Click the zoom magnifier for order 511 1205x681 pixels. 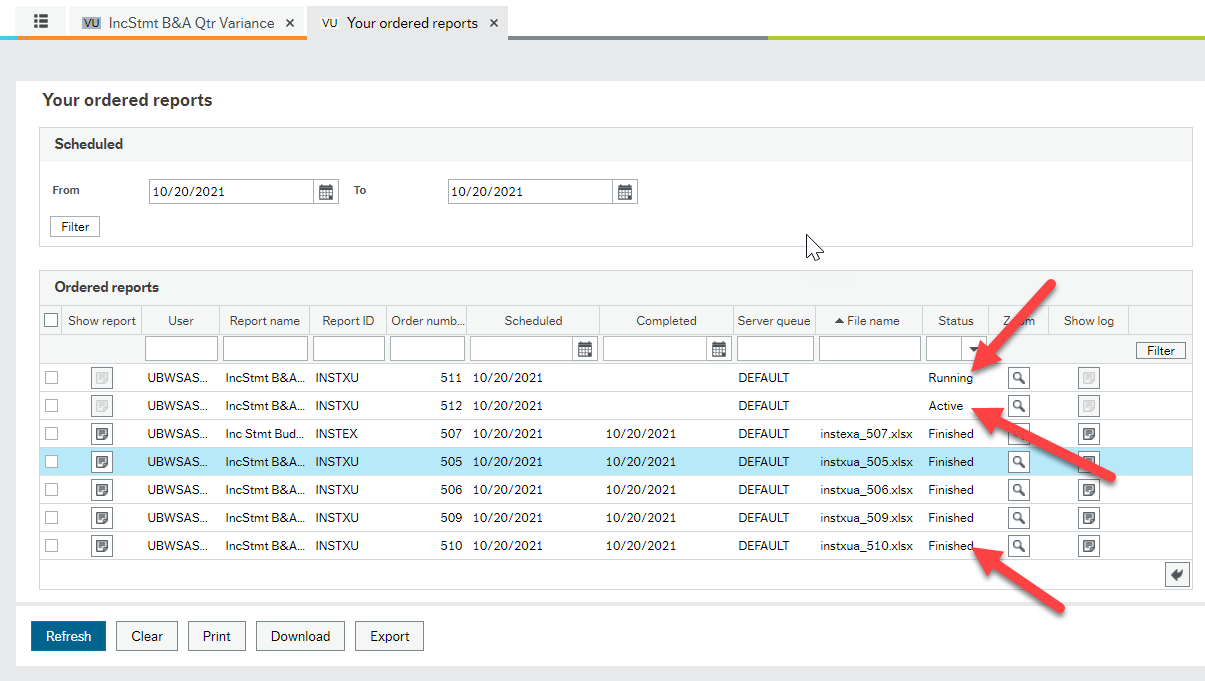click(x=1019, y=377)
